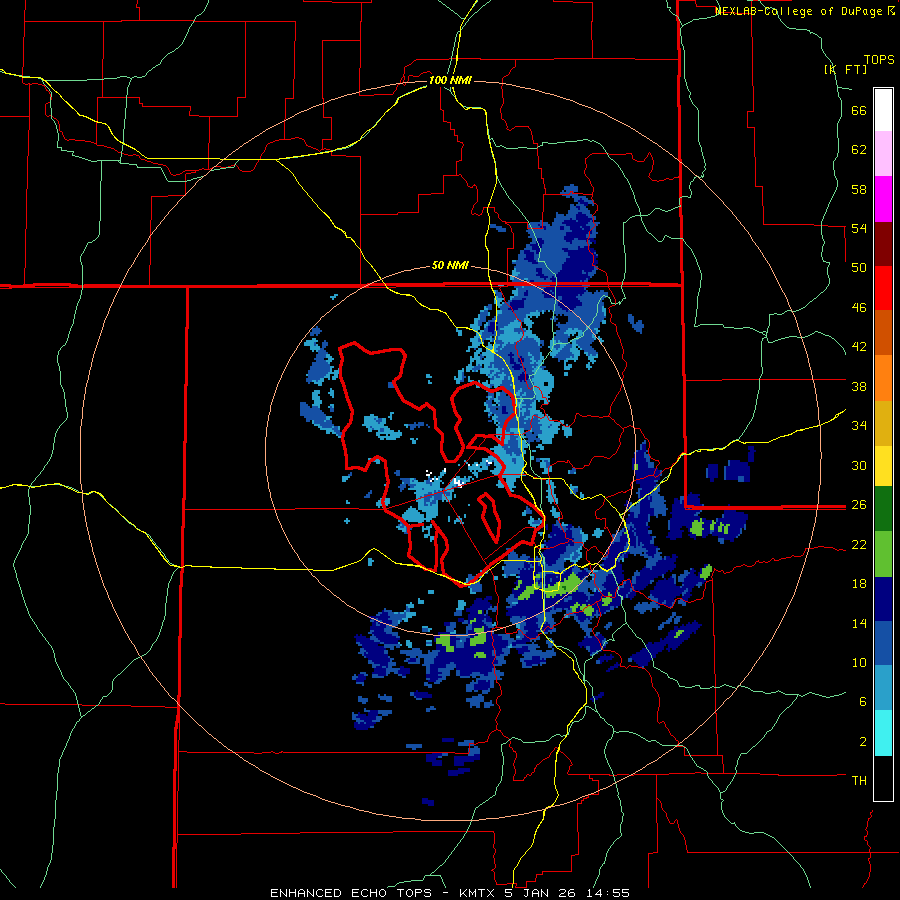The width and height of the screenshot is (900, 900).
Task: Pick the navy swatch between 14 and 18
Action: pyautogui.click(x=883, y=599)
